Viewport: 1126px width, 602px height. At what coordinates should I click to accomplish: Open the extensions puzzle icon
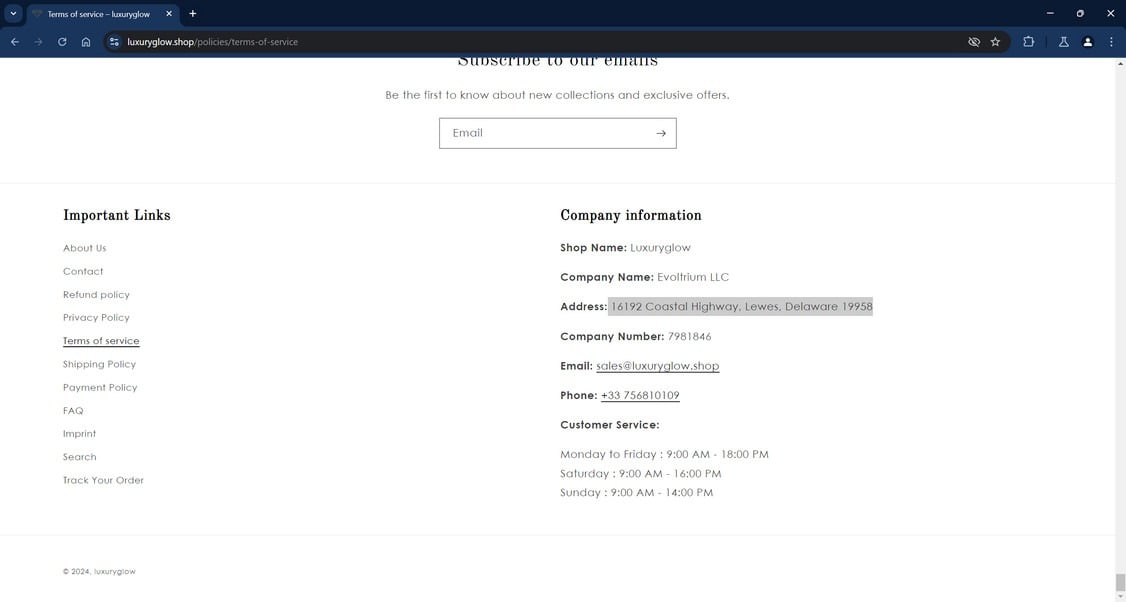click(1028, 42)
